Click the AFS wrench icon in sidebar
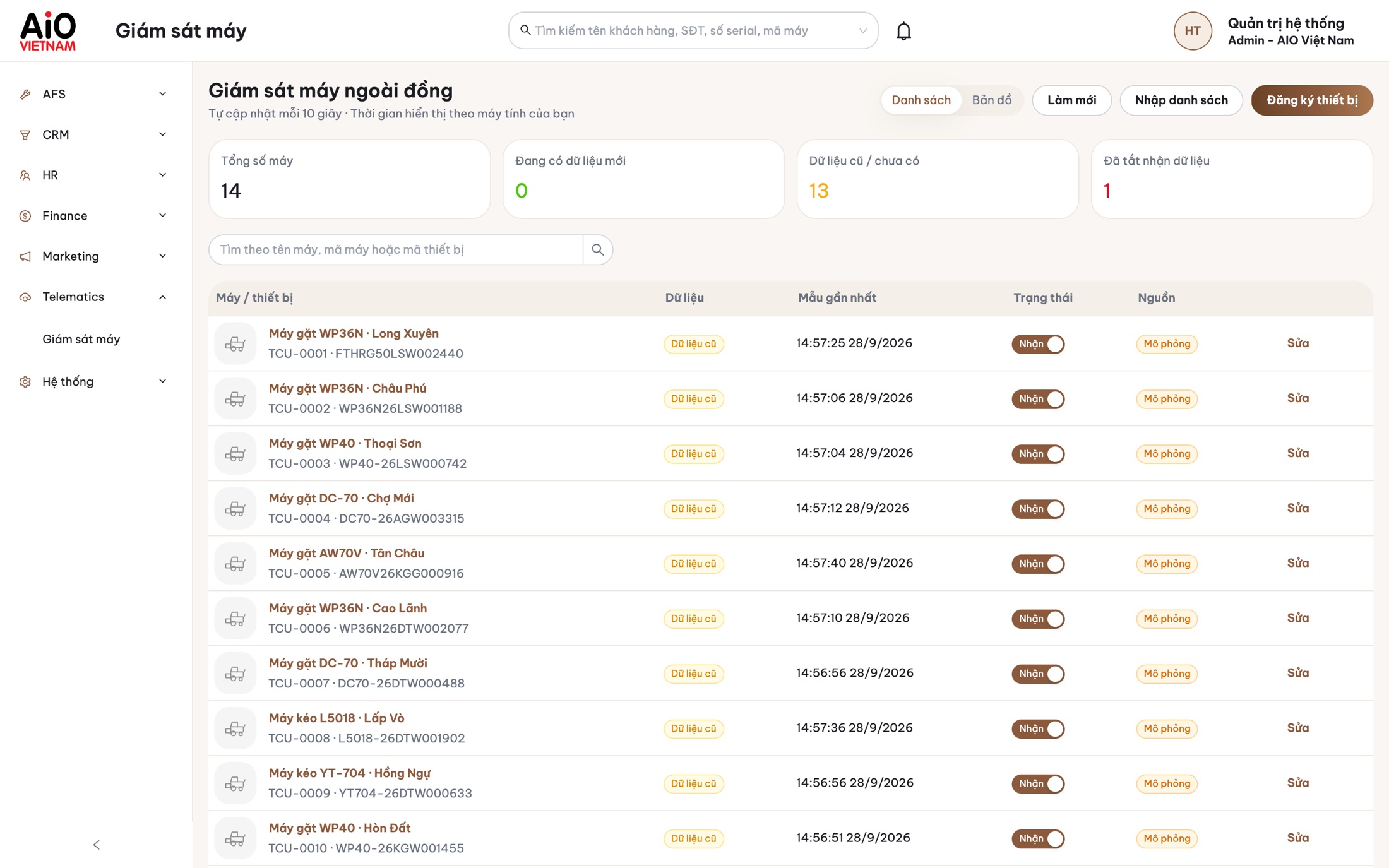Image resolution: width=1389 pixels, height=868 pixels. [x=25, y=94]
